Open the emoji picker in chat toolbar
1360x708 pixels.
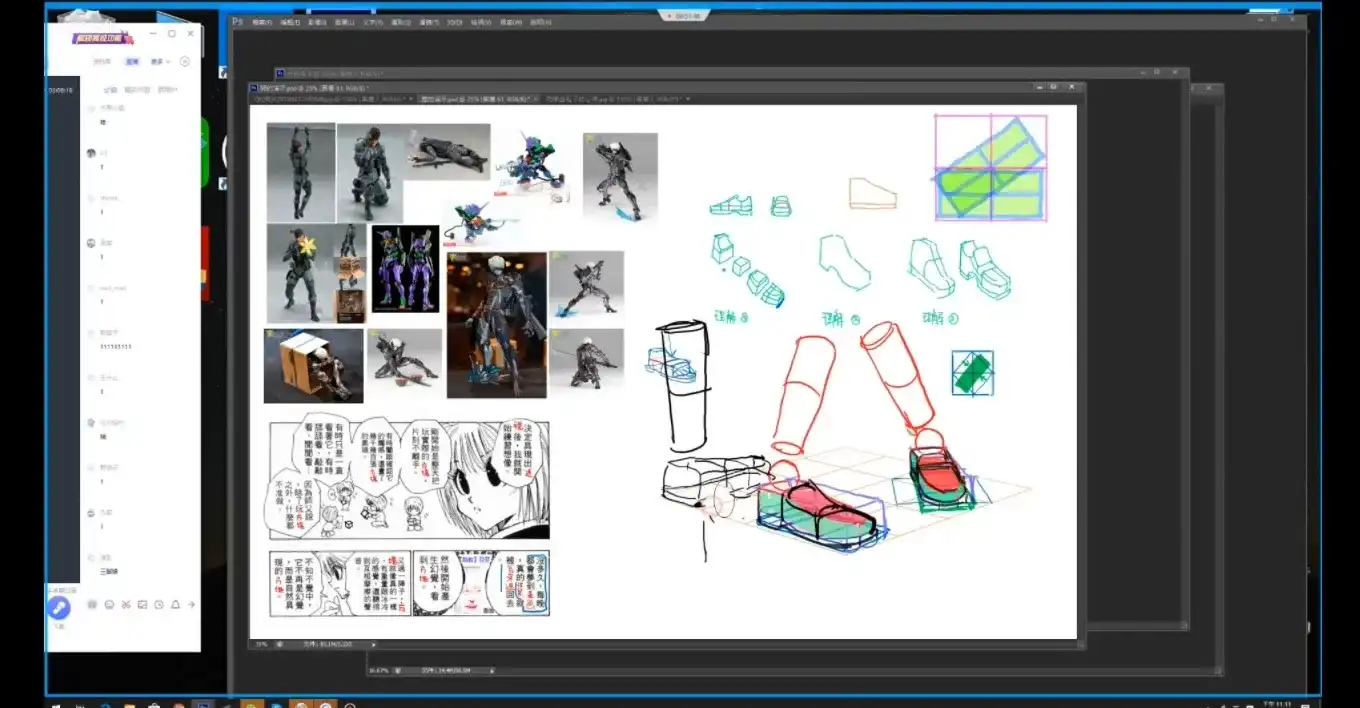click(109, 605)
